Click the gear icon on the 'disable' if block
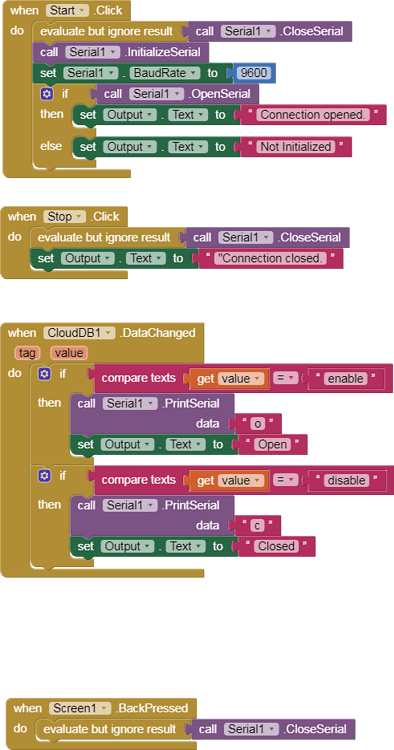 [44, 475]
